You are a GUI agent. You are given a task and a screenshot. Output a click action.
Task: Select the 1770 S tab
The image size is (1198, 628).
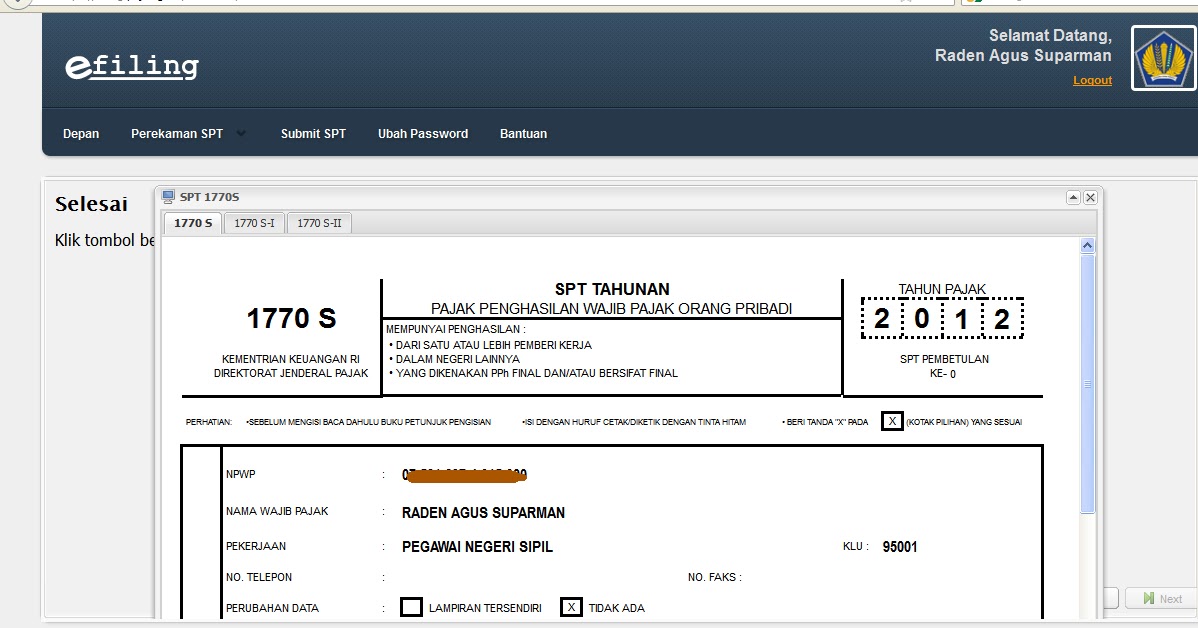(x=193, y=223)
